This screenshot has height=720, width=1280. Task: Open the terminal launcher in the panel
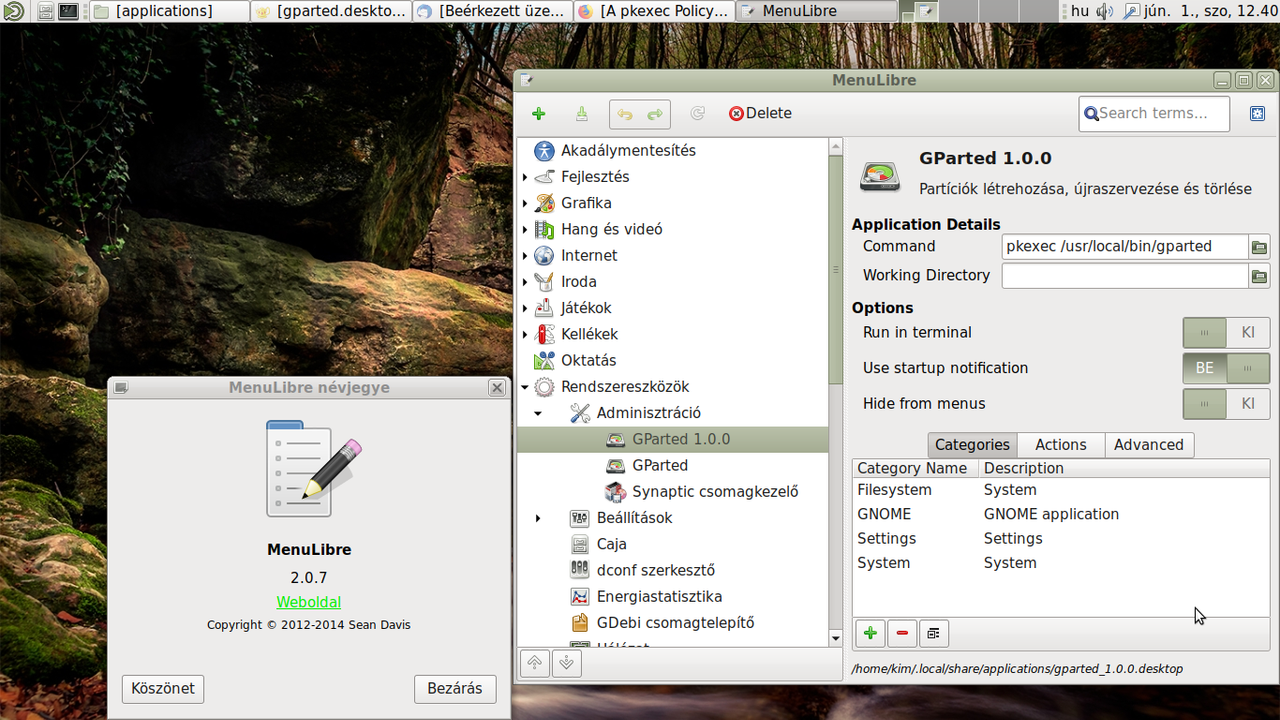68,12
